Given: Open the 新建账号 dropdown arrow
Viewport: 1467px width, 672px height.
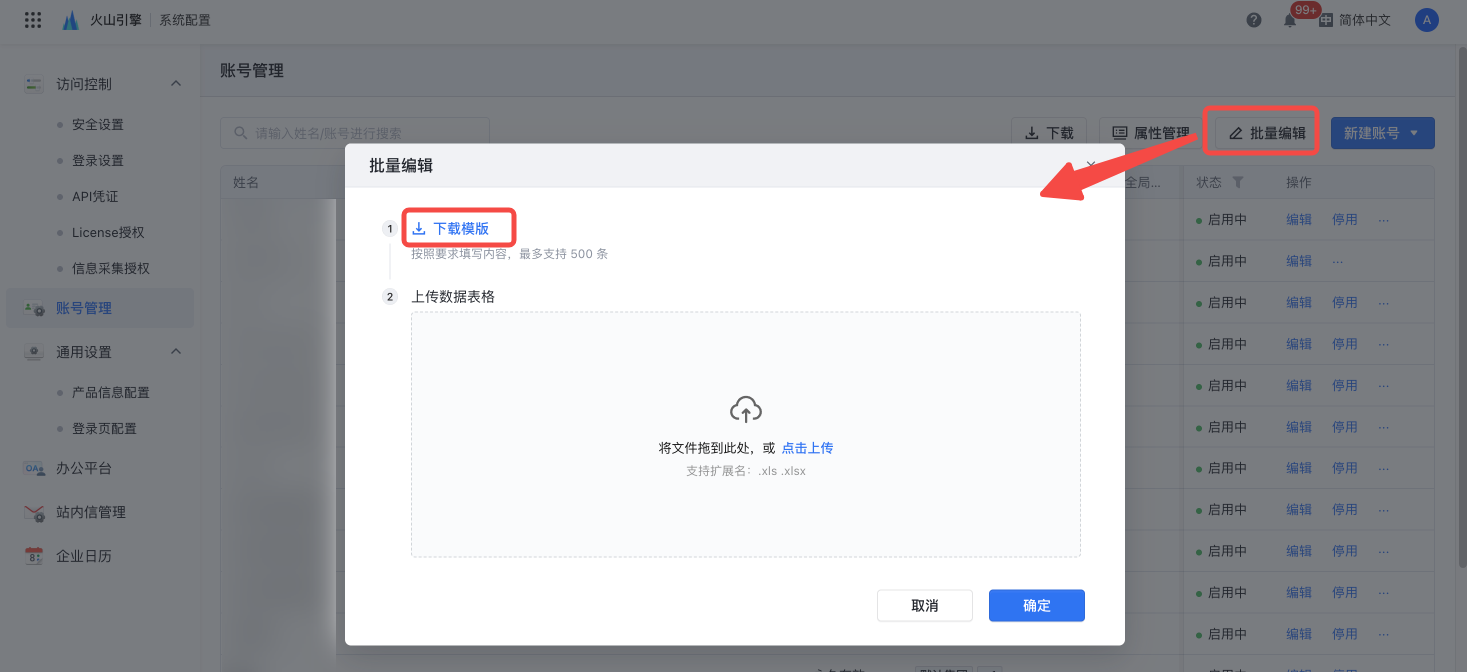Looking at the screenshot, I should (x=1414, y=133).
